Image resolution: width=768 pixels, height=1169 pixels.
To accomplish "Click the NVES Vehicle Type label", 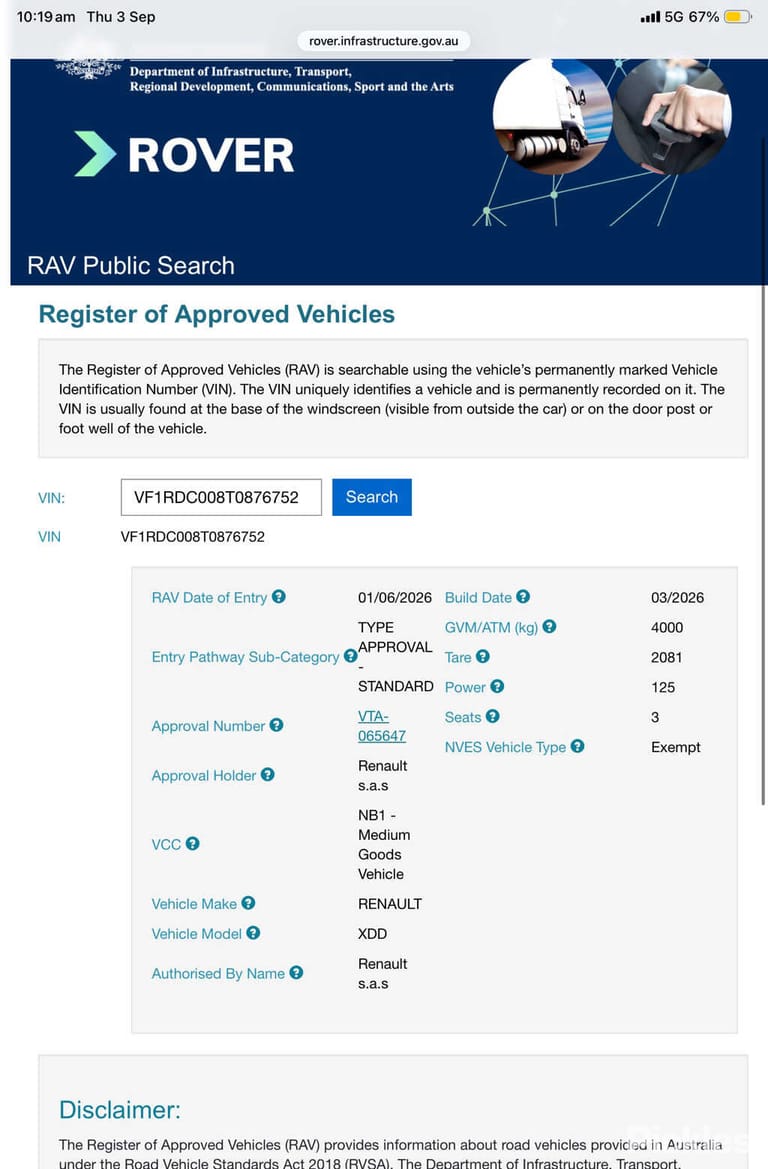I will click(505, 747).
